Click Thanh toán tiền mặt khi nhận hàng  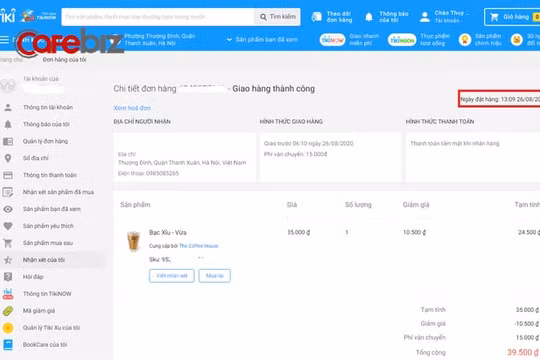(455, 143)
